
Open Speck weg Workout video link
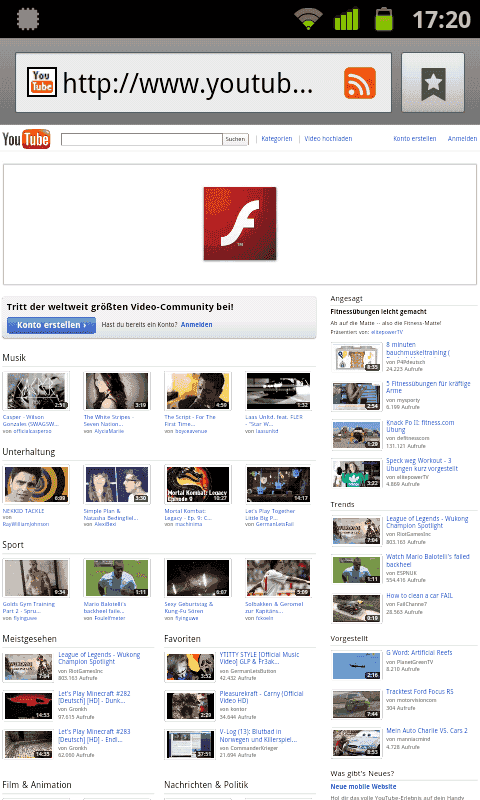pyautogui.click(x=422, y=465)
